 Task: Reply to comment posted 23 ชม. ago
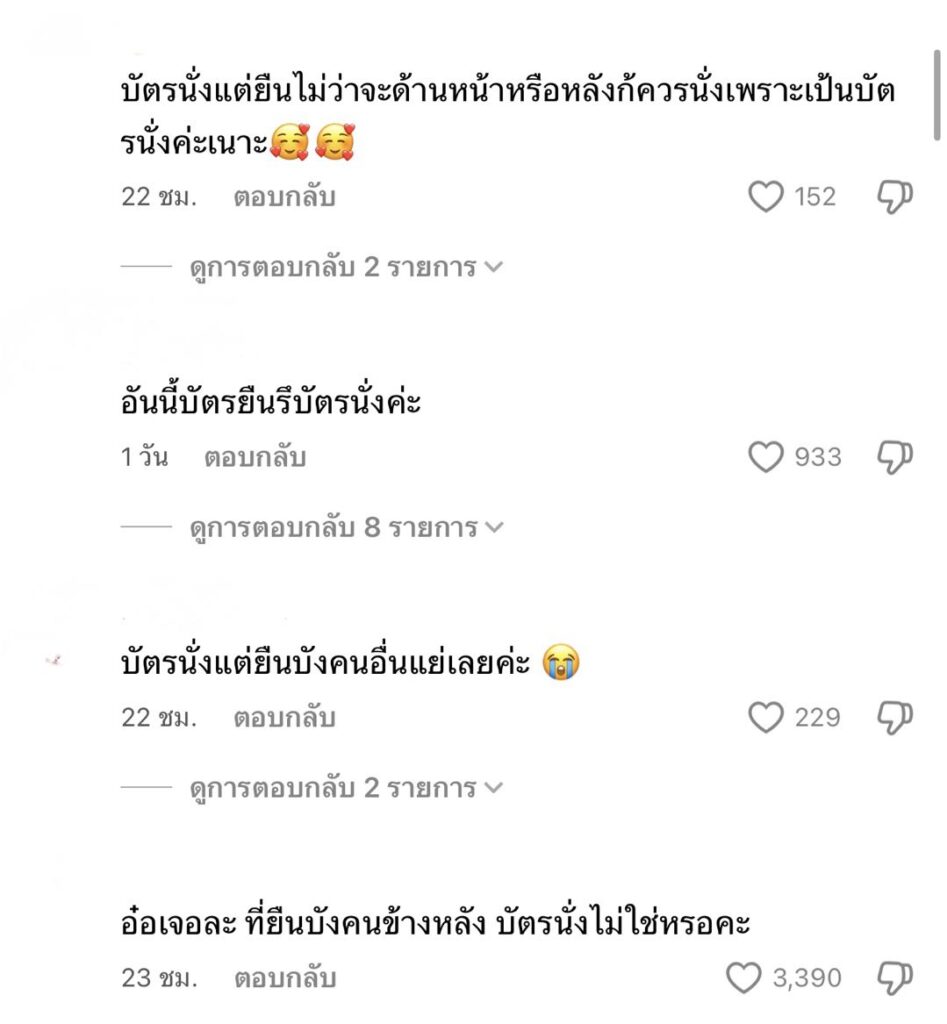284,978
